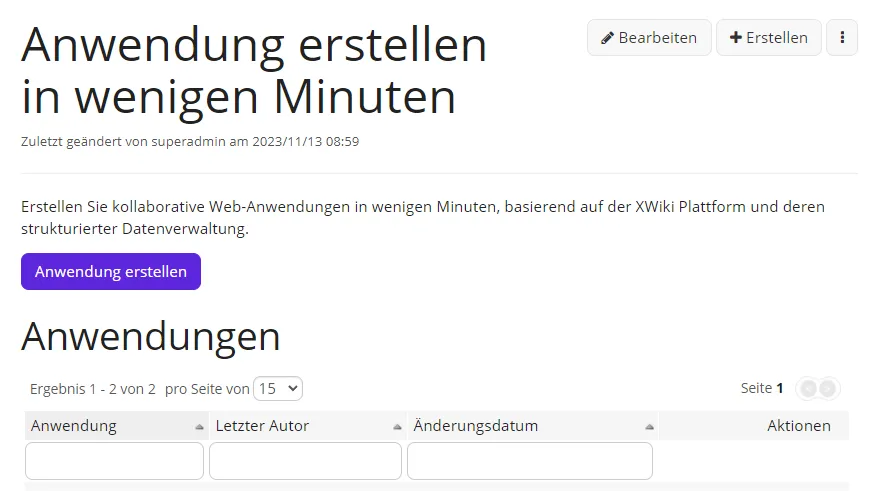Image resolution: width=875 pixels, height=491 pixels.
Task: Click the Anwendung column sort arrow
Action: tap(199, 427)
